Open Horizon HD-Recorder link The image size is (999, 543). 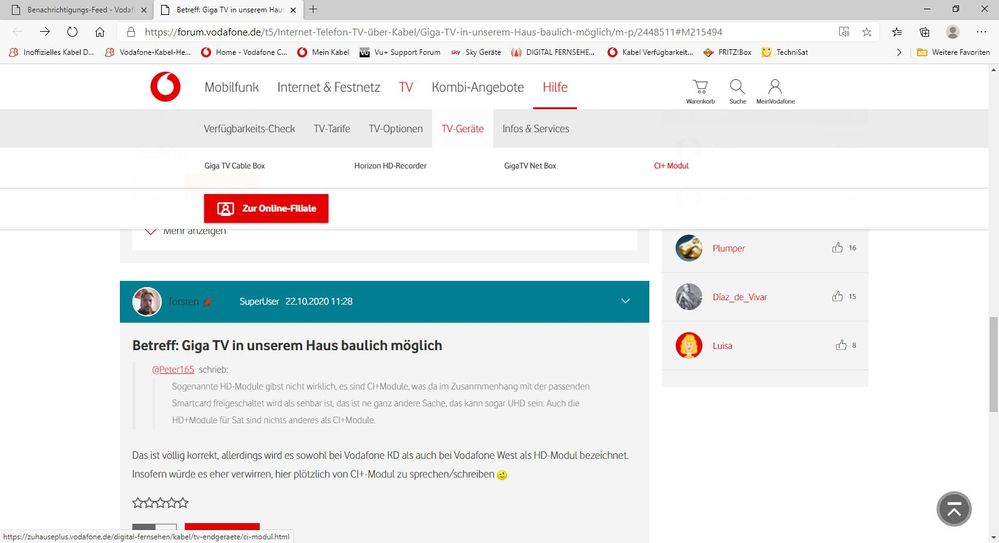390,166
